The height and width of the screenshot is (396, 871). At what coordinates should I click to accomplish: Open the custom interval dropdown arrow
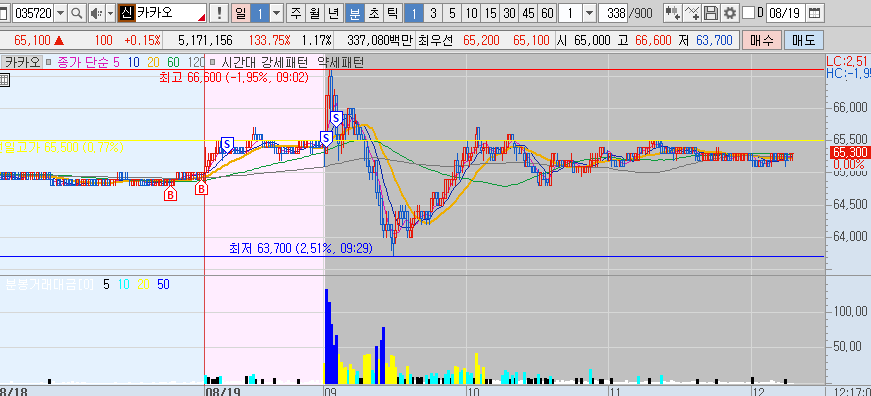point(589,13)
